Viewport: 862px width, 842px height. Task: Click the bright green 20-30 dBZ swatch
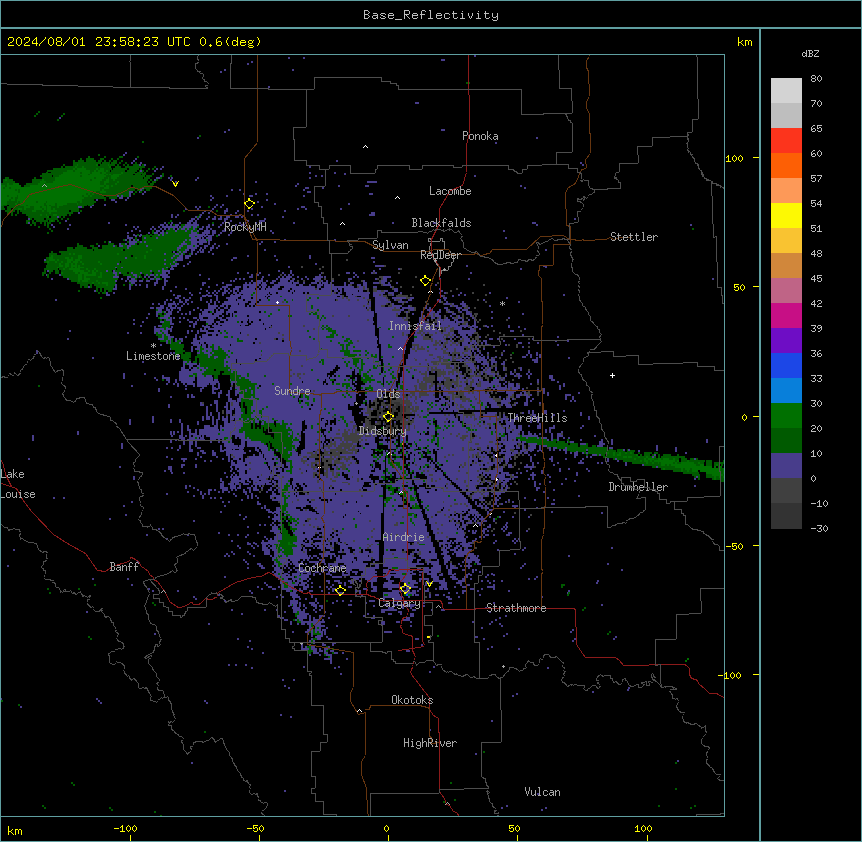click(786, 416)
